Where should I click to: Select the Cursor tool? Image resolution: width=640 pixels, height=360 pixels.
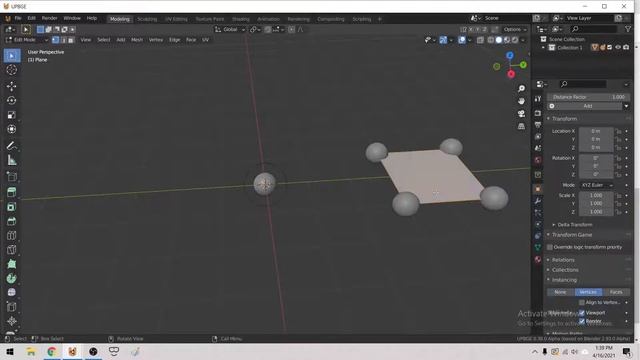click(x=12, y=70)
